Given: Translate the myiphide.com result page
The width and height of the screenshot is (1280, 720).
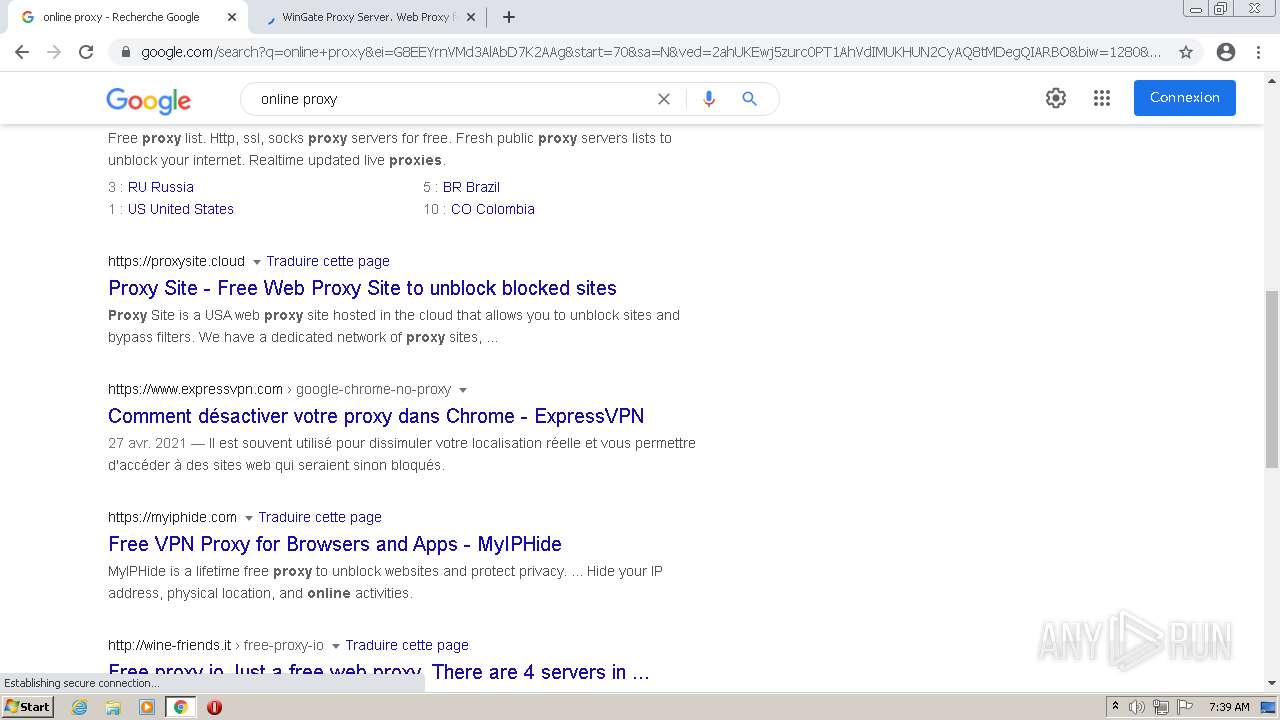Looking at the screenshot, I should pyautogui.click(x=320, y=517).
